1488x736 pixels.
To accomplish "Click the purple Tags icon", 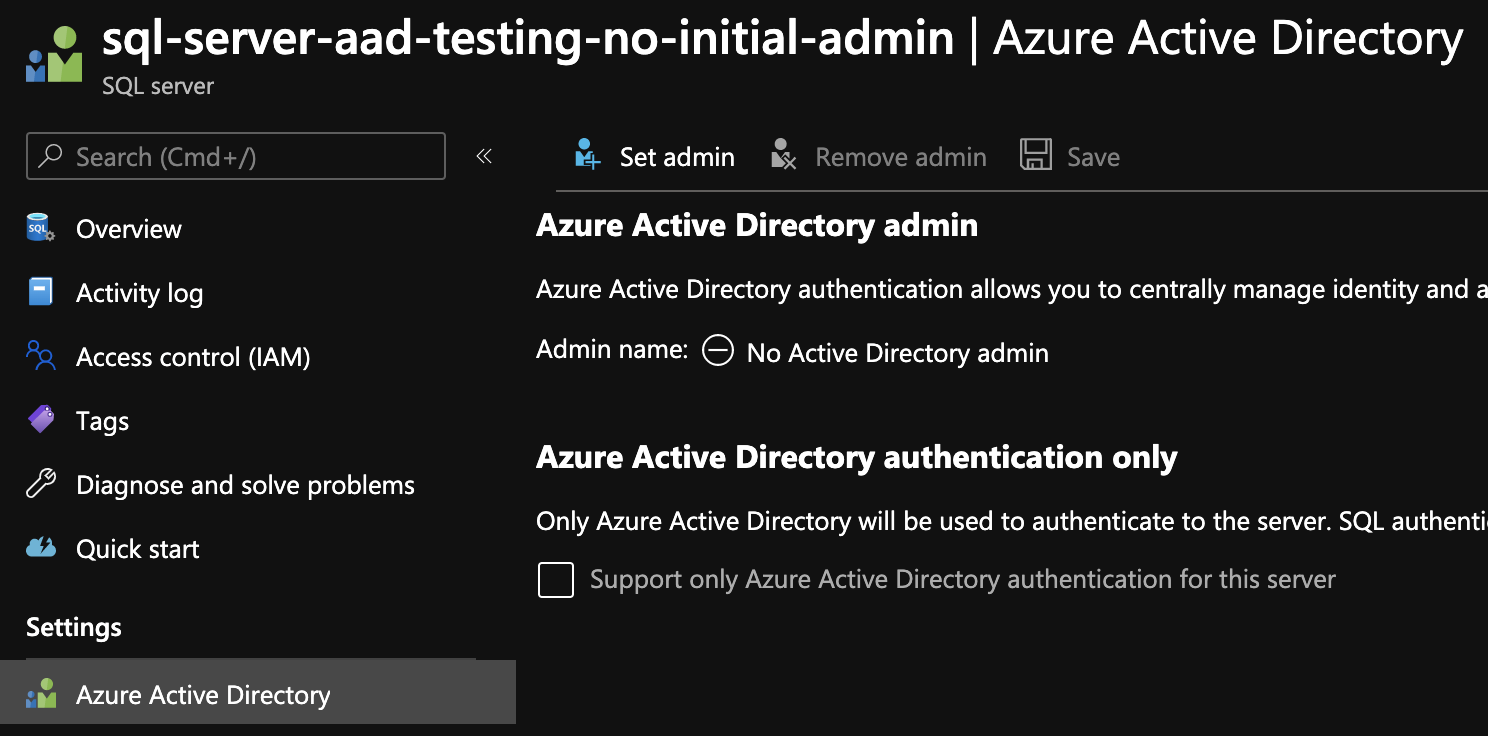I will [x=41, y=420].
